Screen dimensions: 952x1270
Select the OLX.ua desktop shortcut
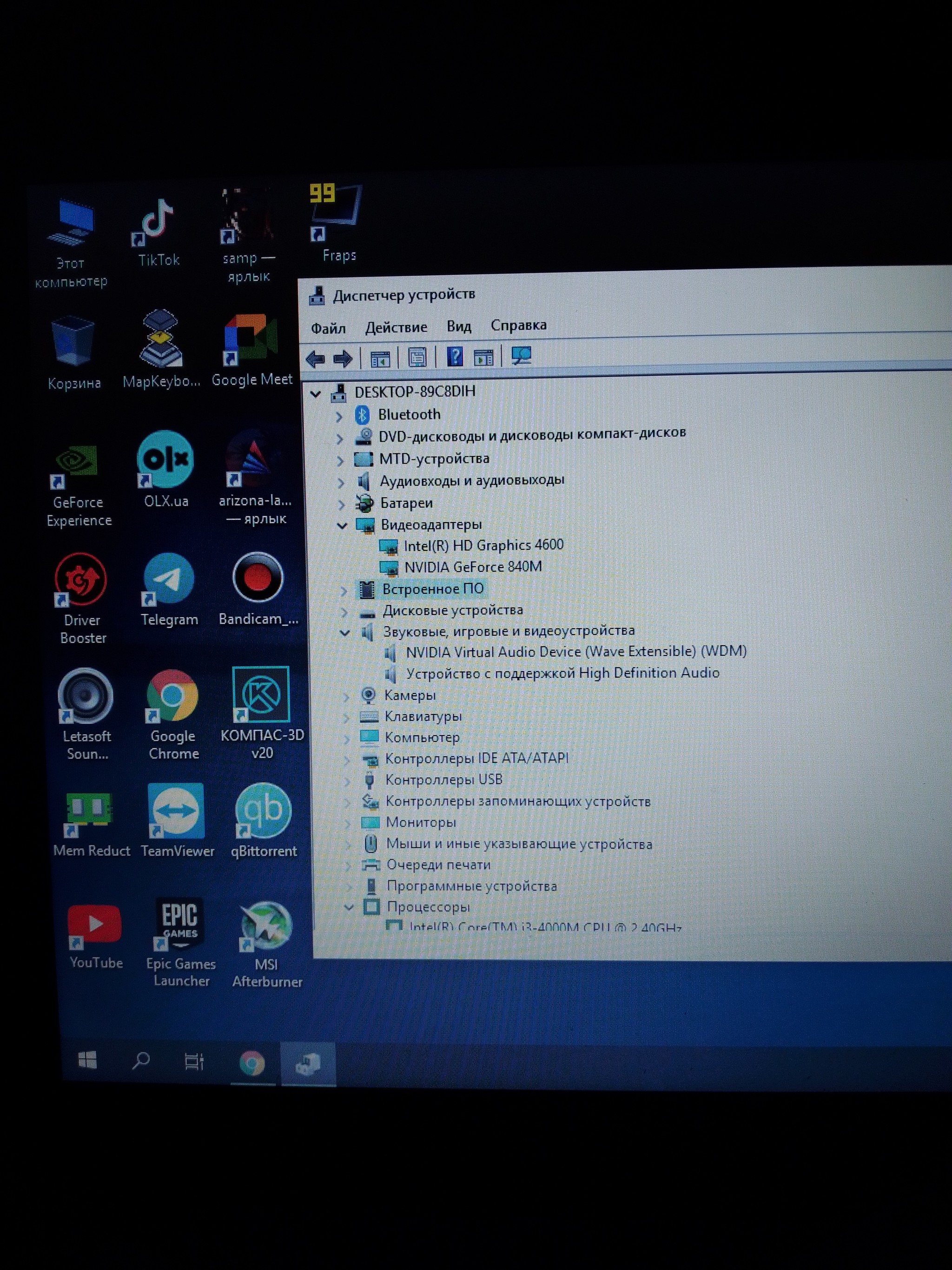coord(165,470)
